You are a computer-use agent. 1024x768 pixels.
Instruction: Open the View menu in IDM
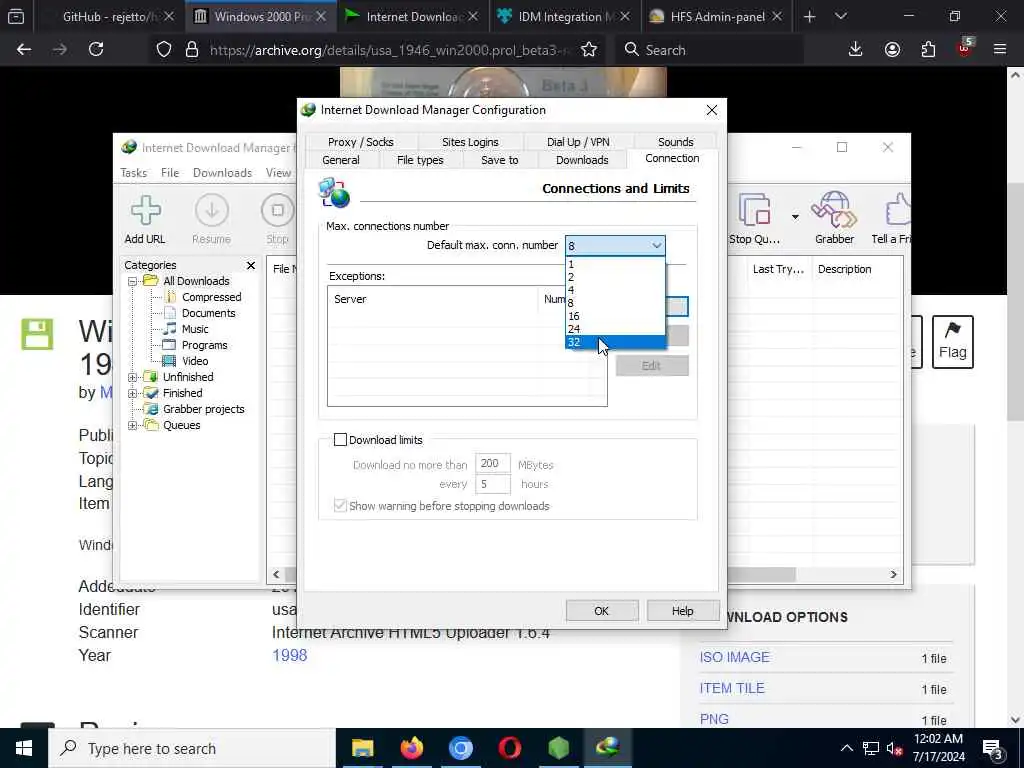[278, 173]
